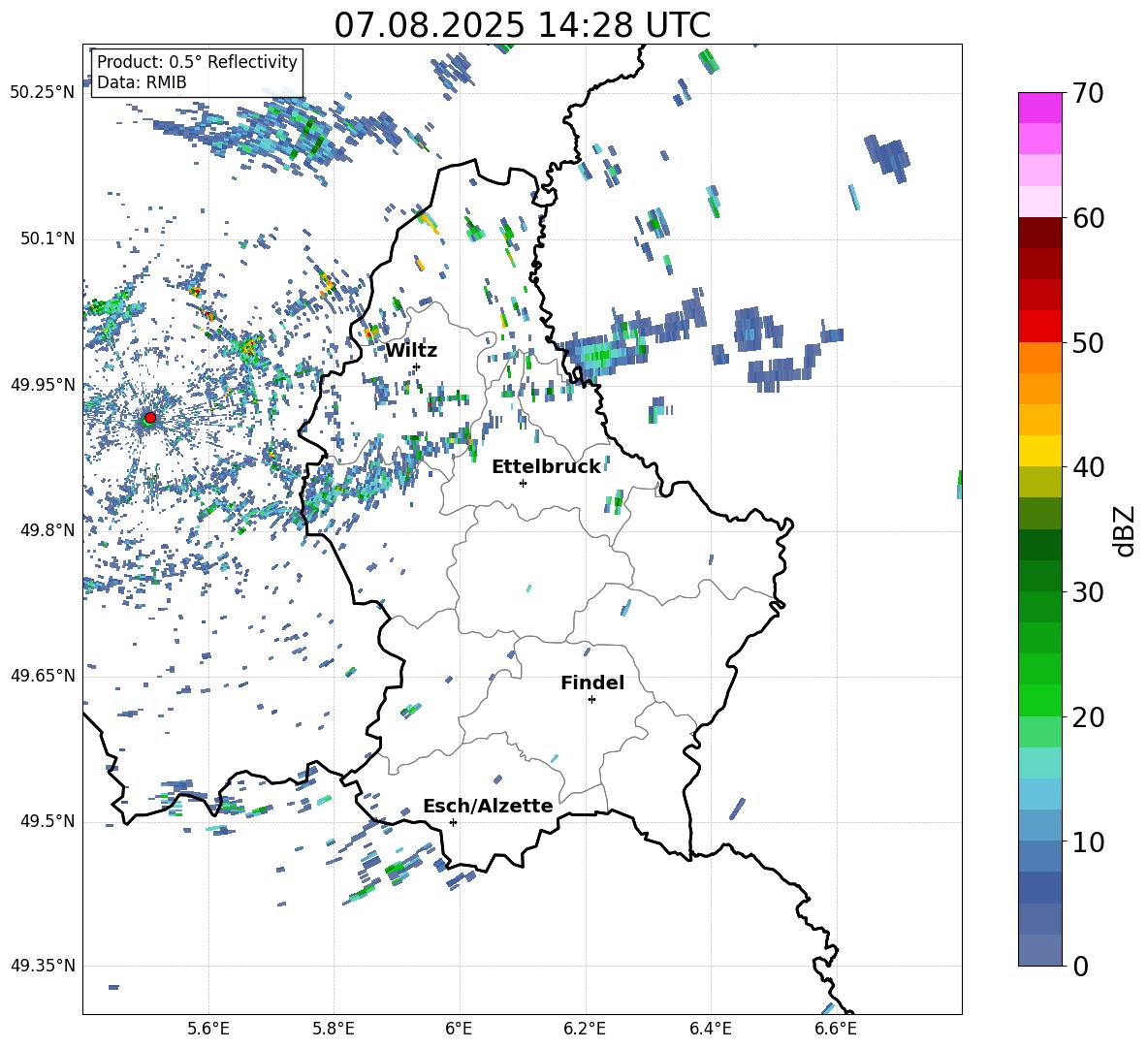Click the yellow colorbar segment above 40
This screenshot has height=1048, width=1148.
coord(1039,451)
